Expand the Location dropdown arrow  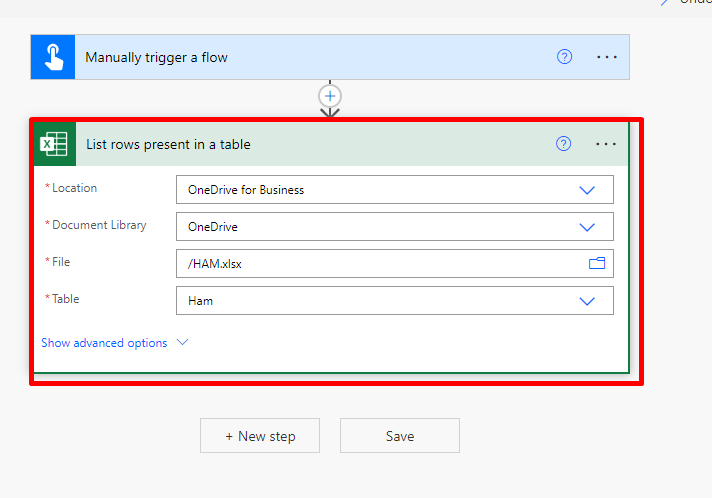(x=587, y=190)
